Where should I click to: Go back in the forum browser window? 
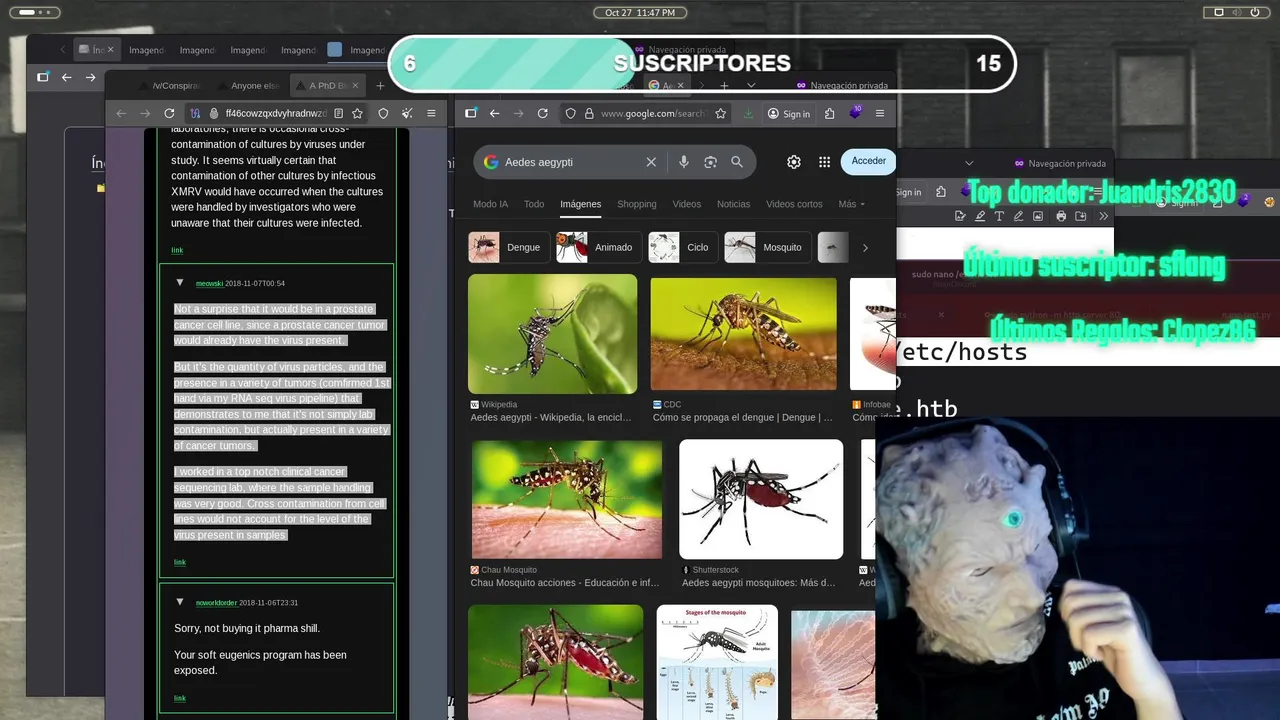pos(121,114)
